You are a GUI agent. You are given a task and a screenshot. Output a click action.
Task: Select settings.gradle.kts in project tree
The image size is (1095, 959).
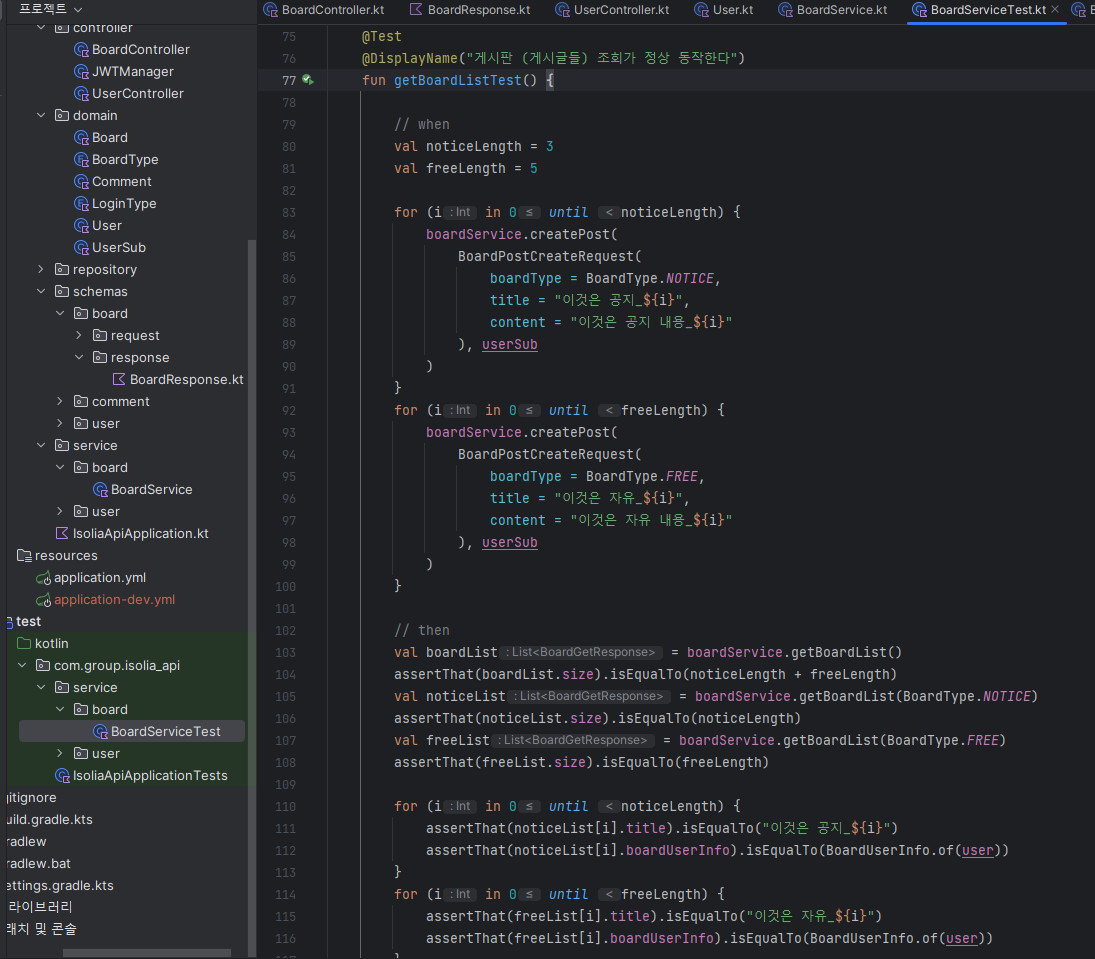tap(59, 885)
